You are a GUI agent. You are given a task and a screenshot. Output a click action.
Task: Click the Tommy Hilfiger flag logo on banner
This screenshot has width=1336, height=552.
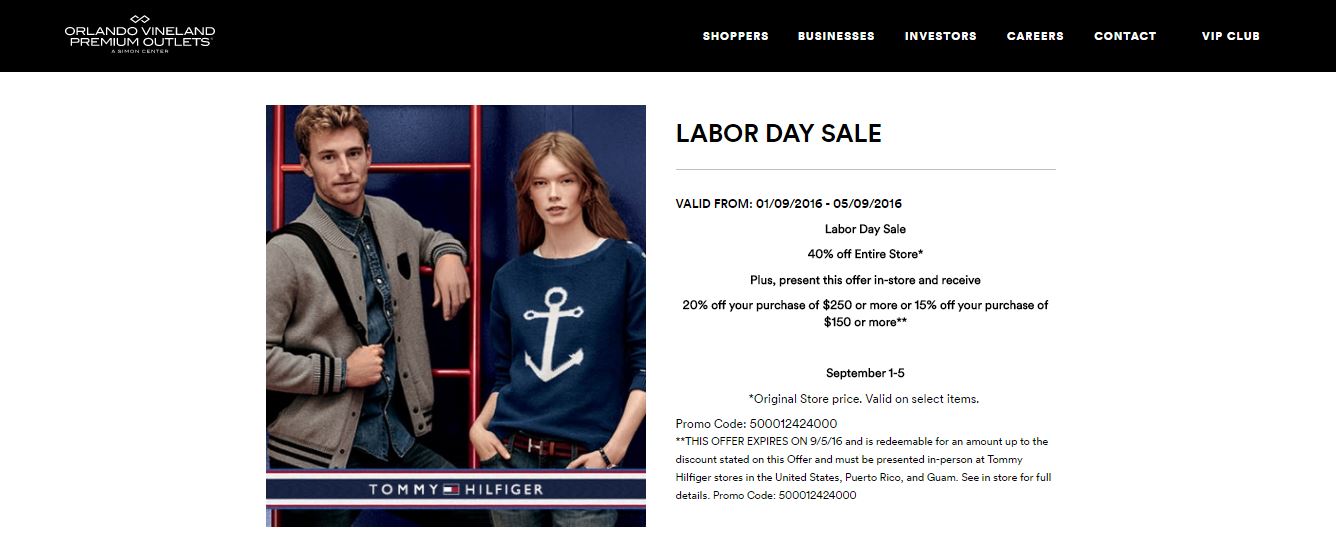tap(451, 490)
